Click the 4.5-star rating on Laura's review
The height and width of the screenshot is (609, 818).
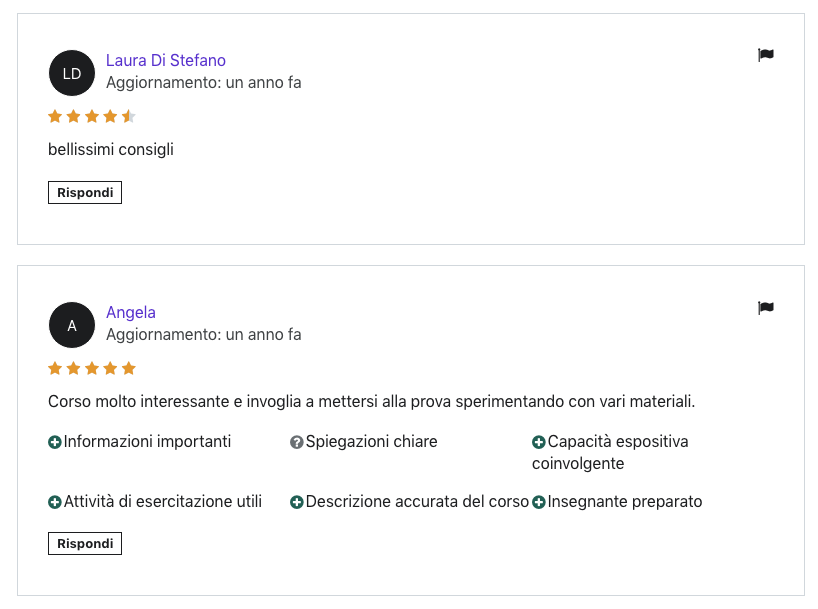tap(92, 116)
